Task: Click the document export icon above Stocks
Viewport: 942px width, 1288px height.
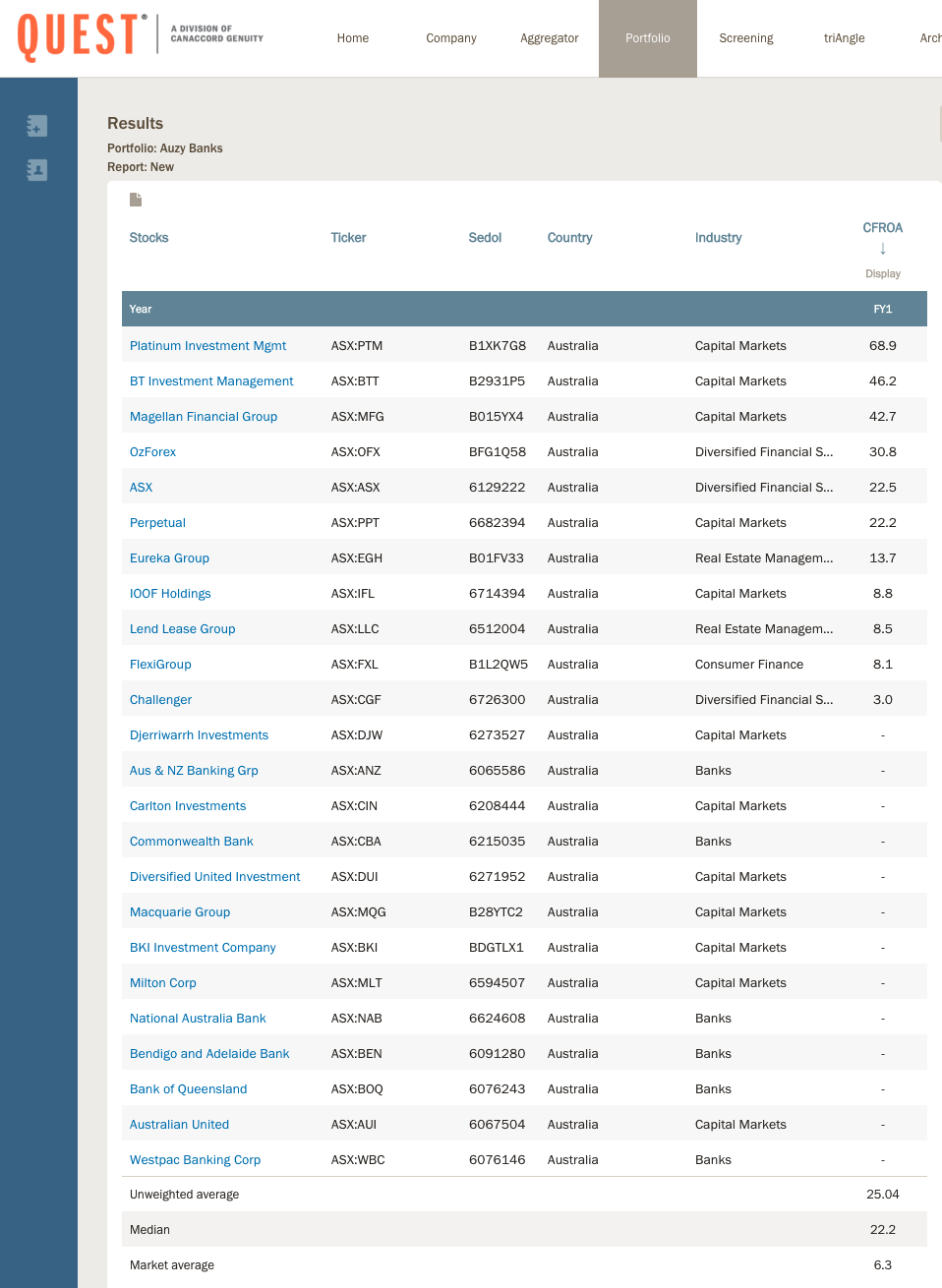Action: (x=136, y=200)
